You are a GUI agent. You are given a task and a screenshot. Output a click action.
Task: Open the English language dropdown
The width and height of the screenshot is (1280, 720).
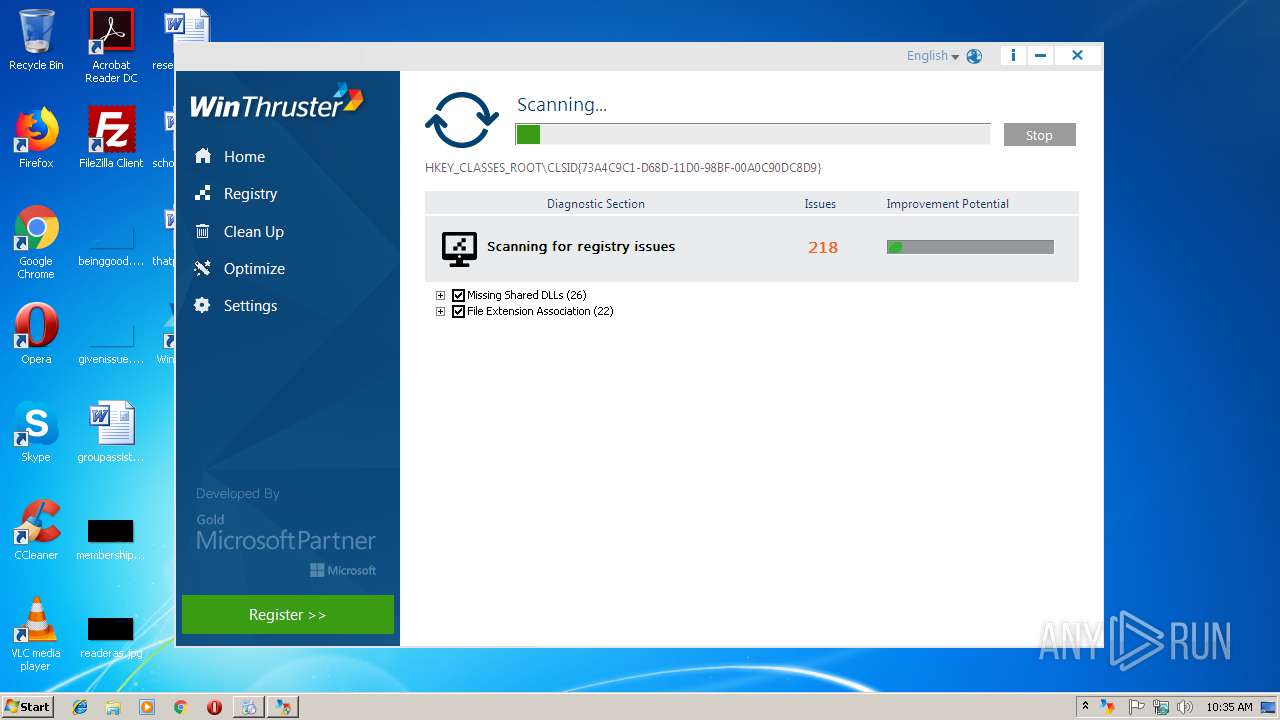tap(932, 56)
